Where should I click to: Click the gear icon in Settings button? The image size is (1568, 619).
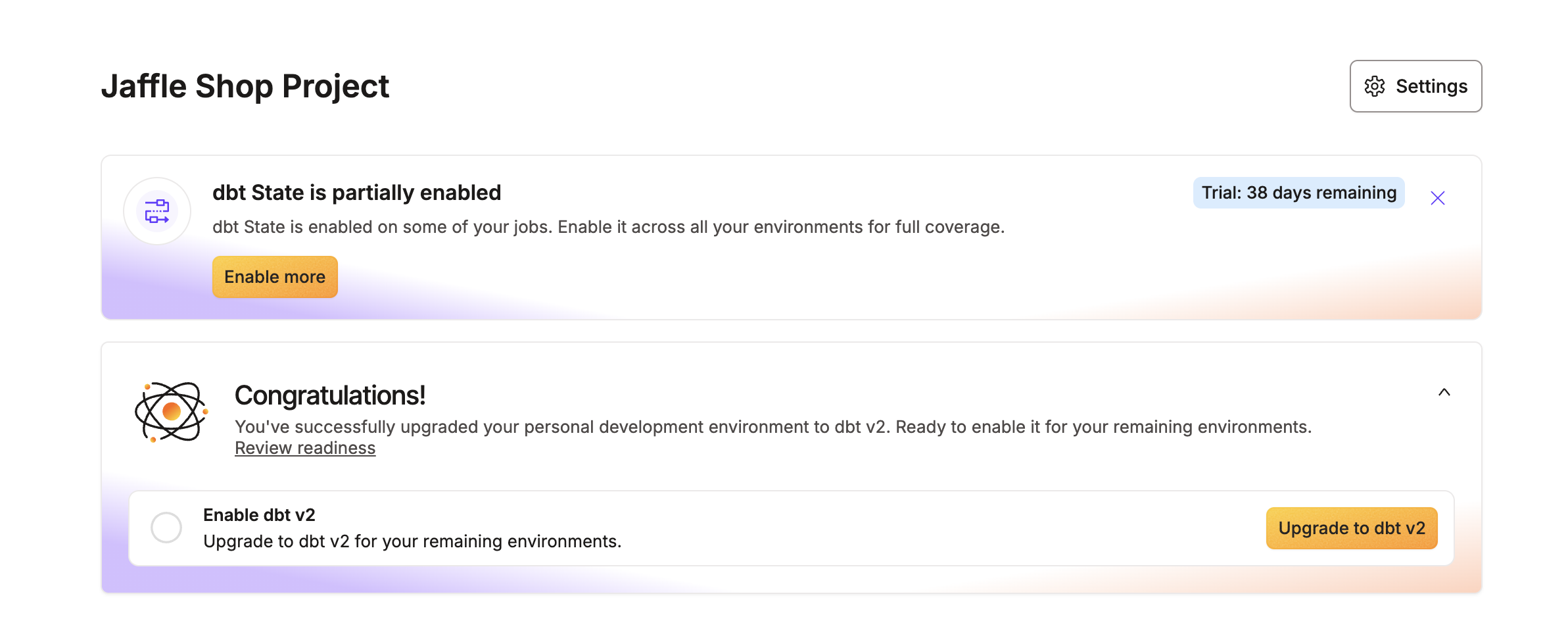click(x=1374, y=86)
